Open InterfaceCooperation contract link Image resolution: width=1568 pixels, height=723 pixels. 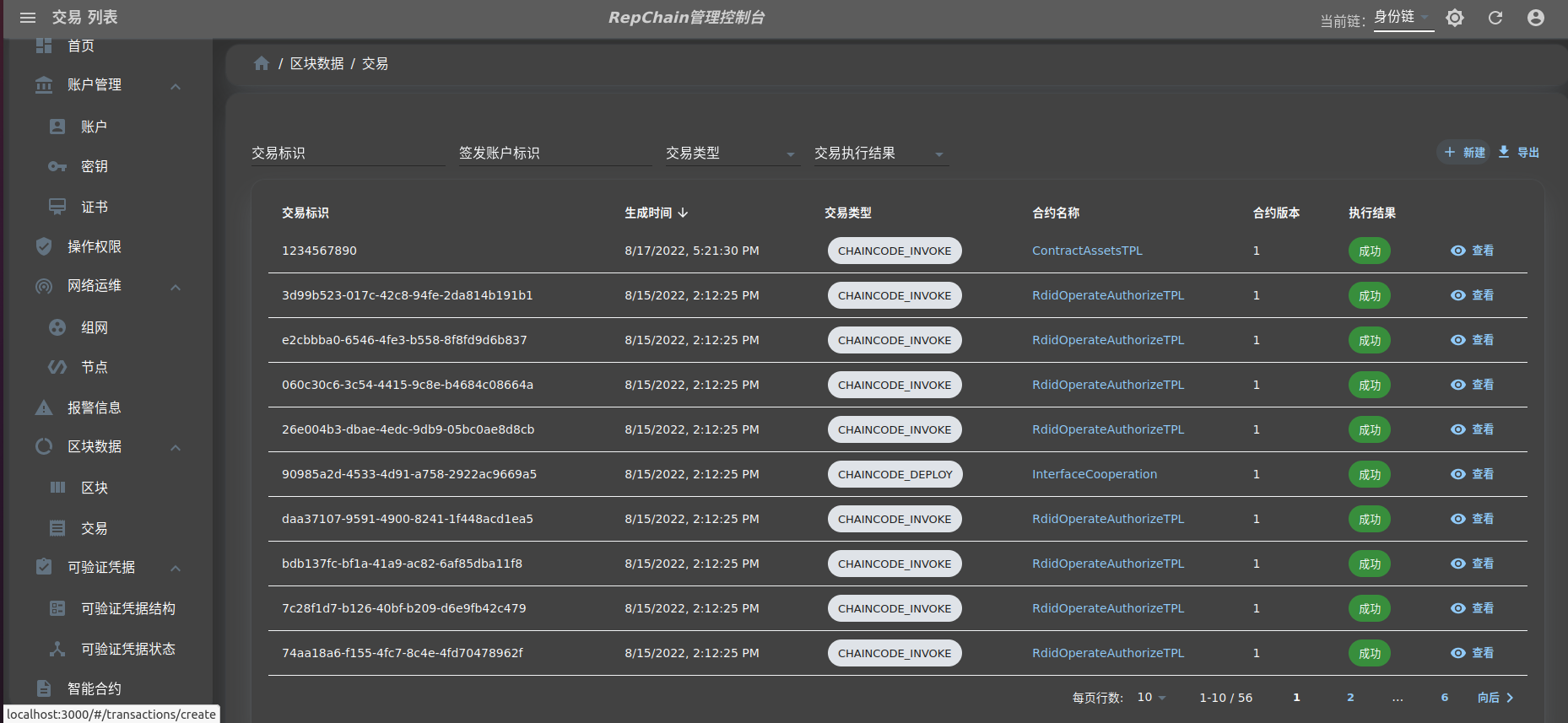[x=1095, y=474]
